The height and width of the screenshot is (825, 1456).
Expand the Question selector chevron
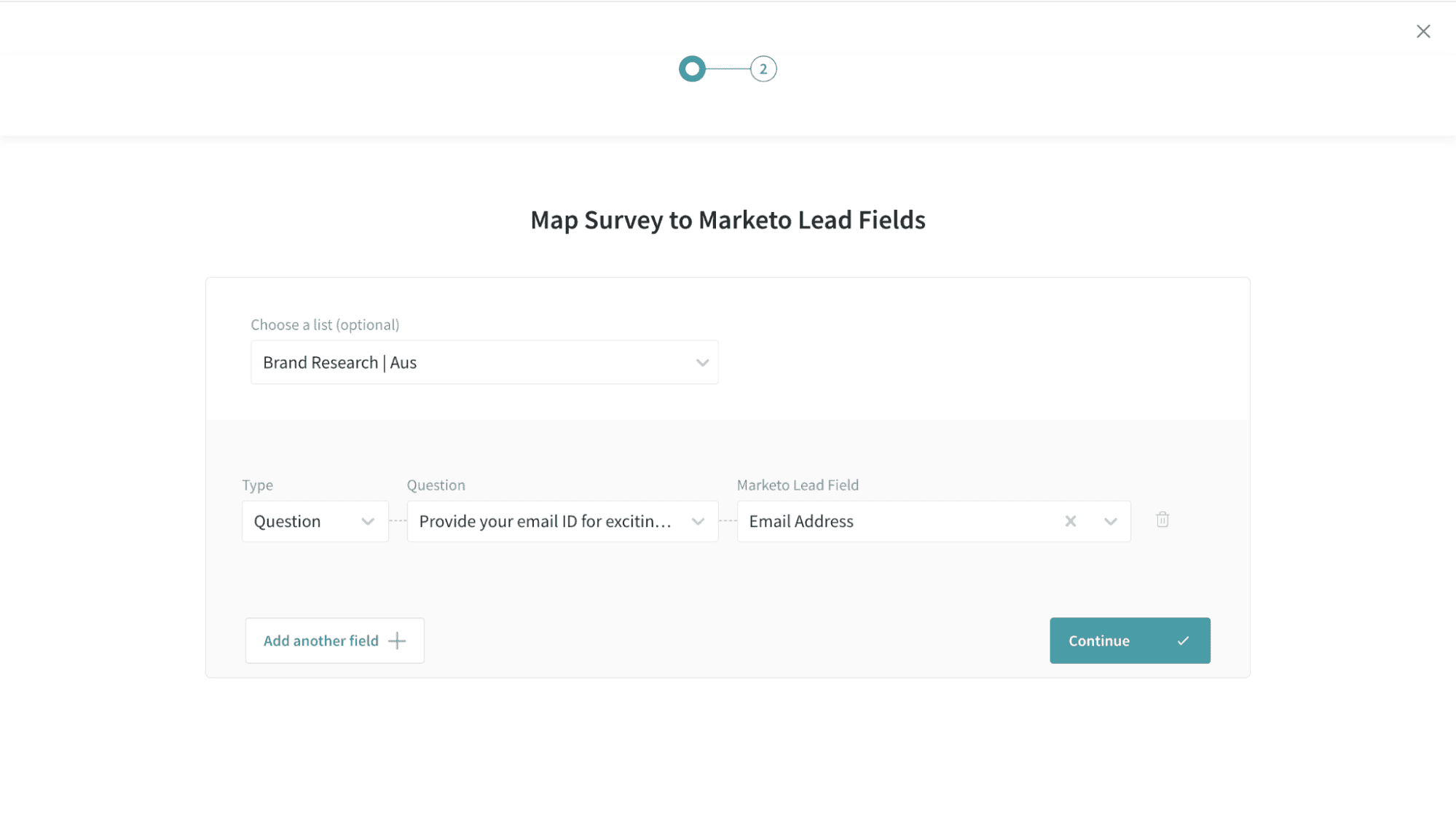coord(698,521)
